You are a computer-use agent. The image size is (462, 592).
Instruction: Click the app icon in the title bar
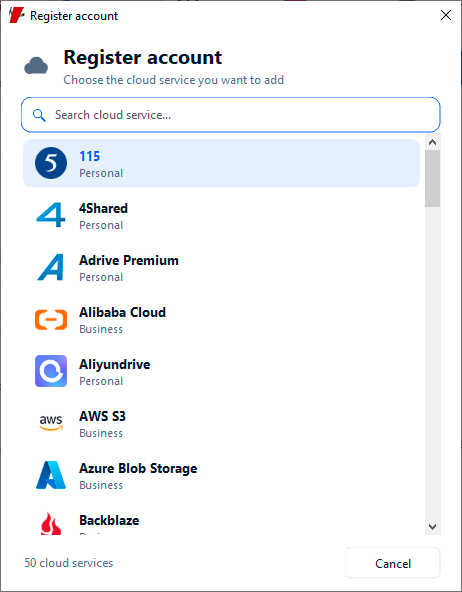16,16
